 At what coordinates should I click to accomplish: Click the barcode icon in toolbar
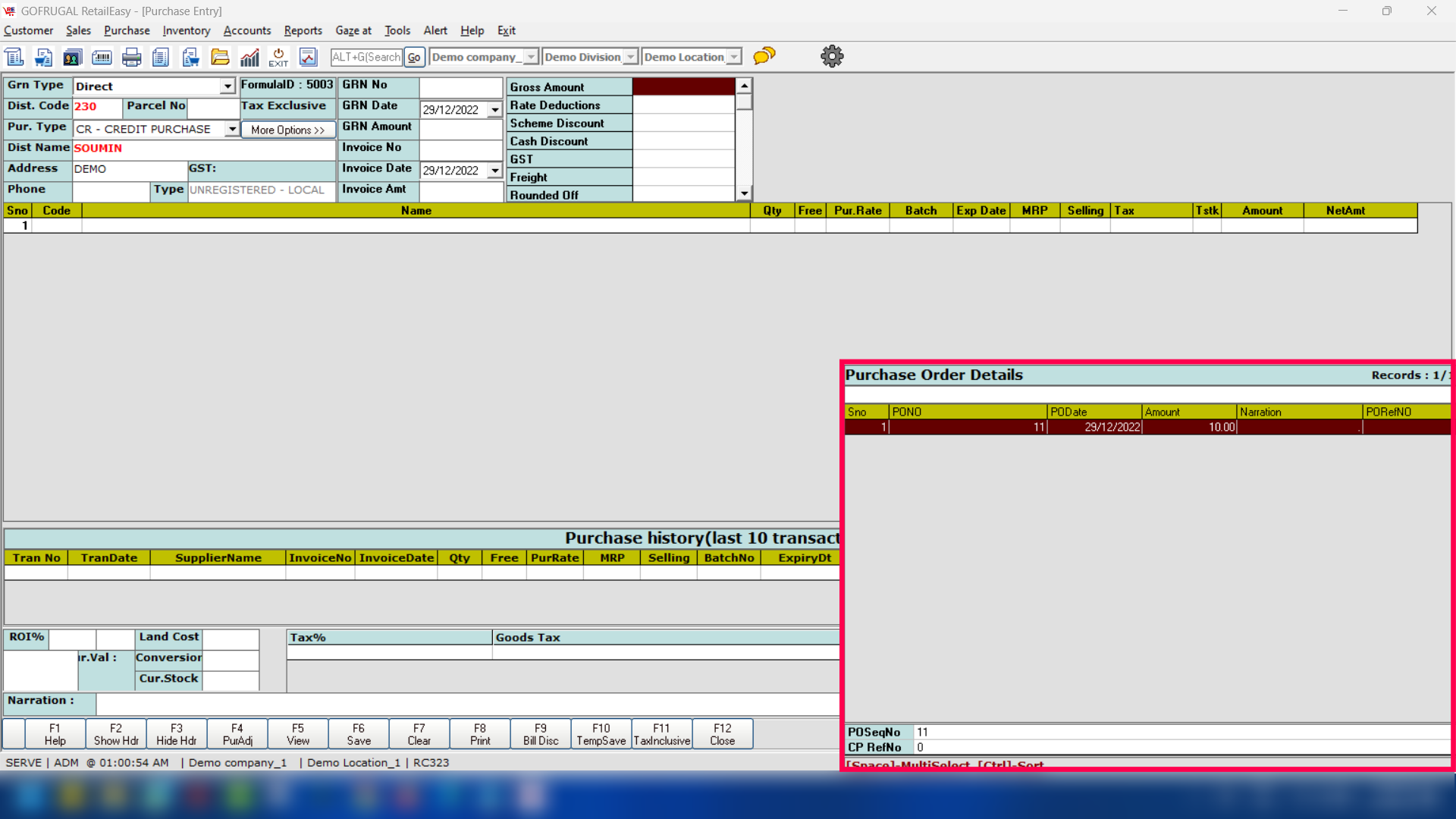pyautogui.click(x=102, y=57)
